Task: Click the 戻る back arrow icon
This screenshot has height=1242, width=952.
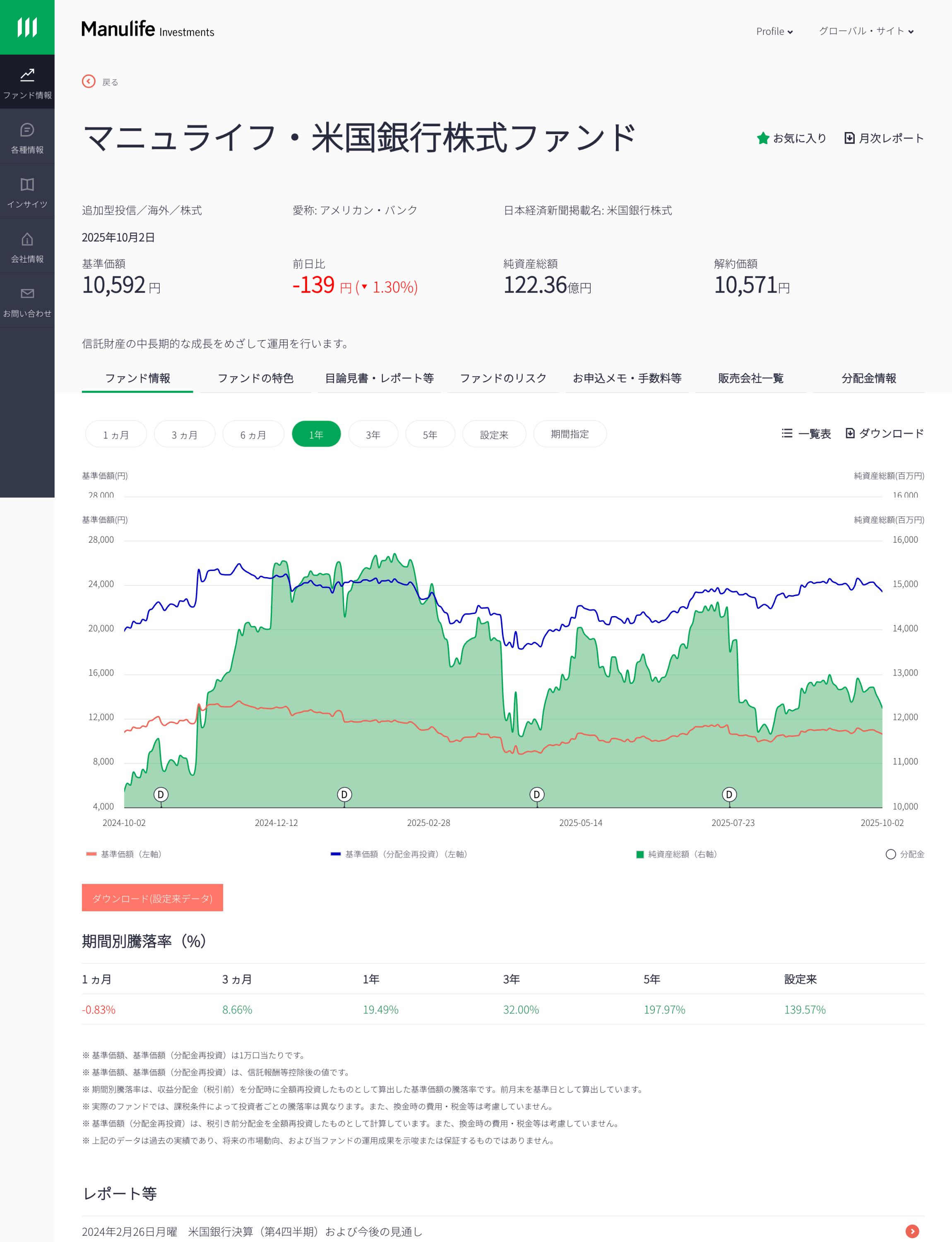Action: tap(89, 82)
